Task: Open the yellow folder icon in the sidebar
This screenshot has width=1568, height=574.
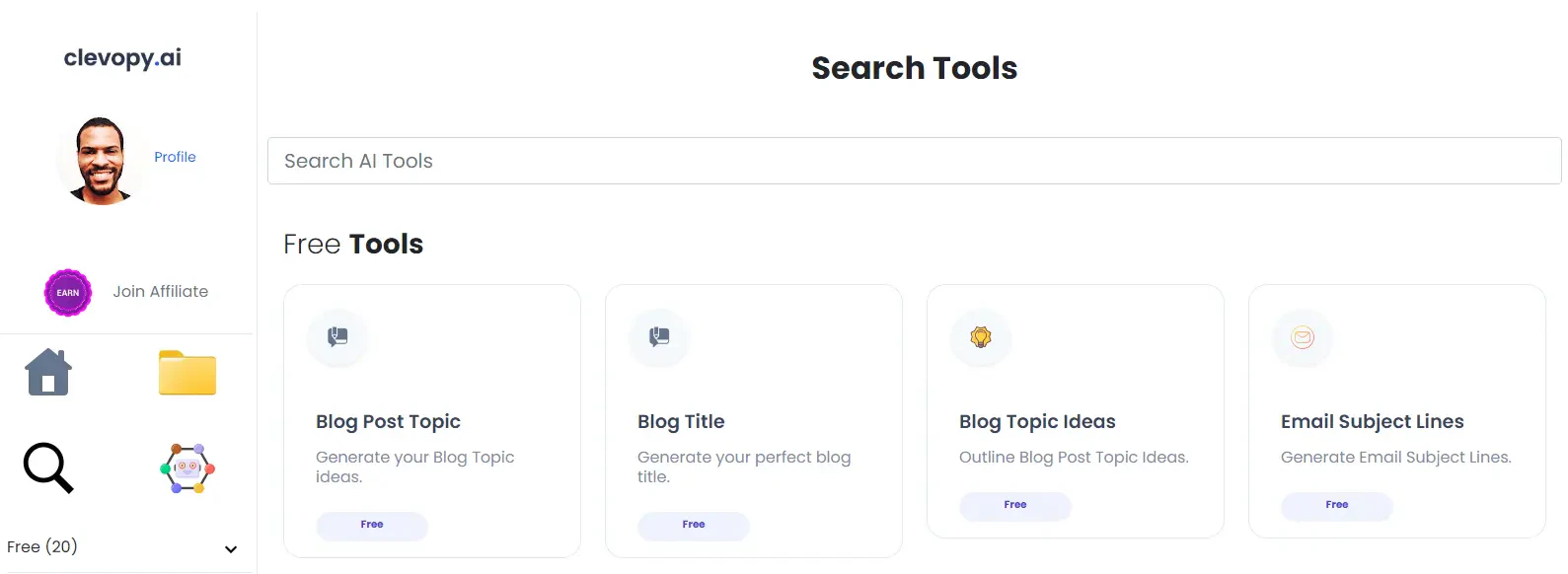Action: click(x=187, y=373)
